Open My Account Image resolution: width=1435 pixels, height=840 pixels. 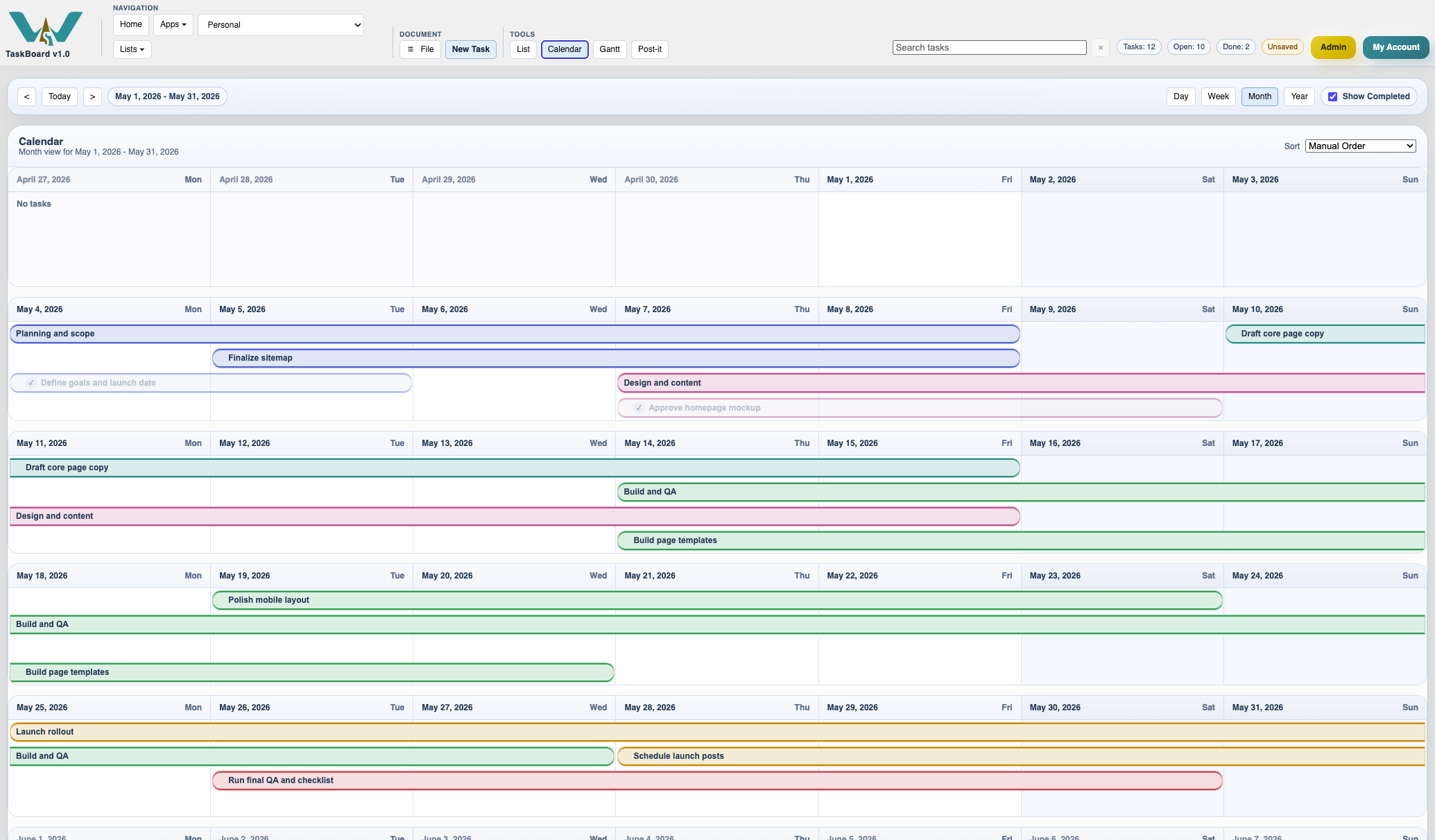[1396, 47]
